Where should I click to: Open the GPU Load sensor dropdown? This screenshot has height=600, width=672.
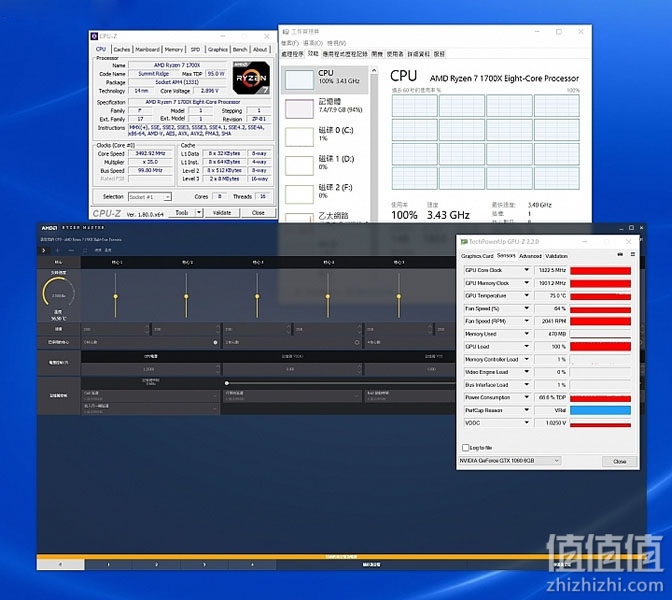(x=527, y=346)
